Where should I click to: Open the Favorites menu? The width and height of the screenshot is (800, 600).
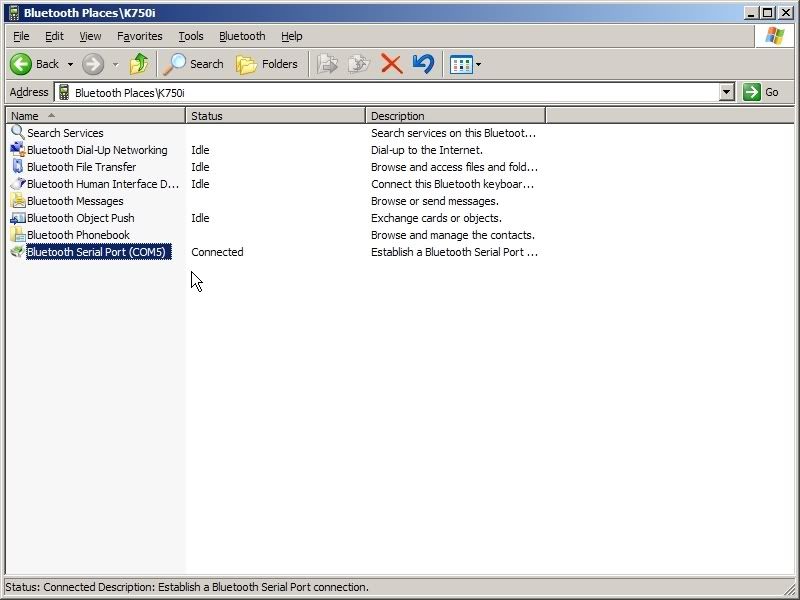coord(139,36)
